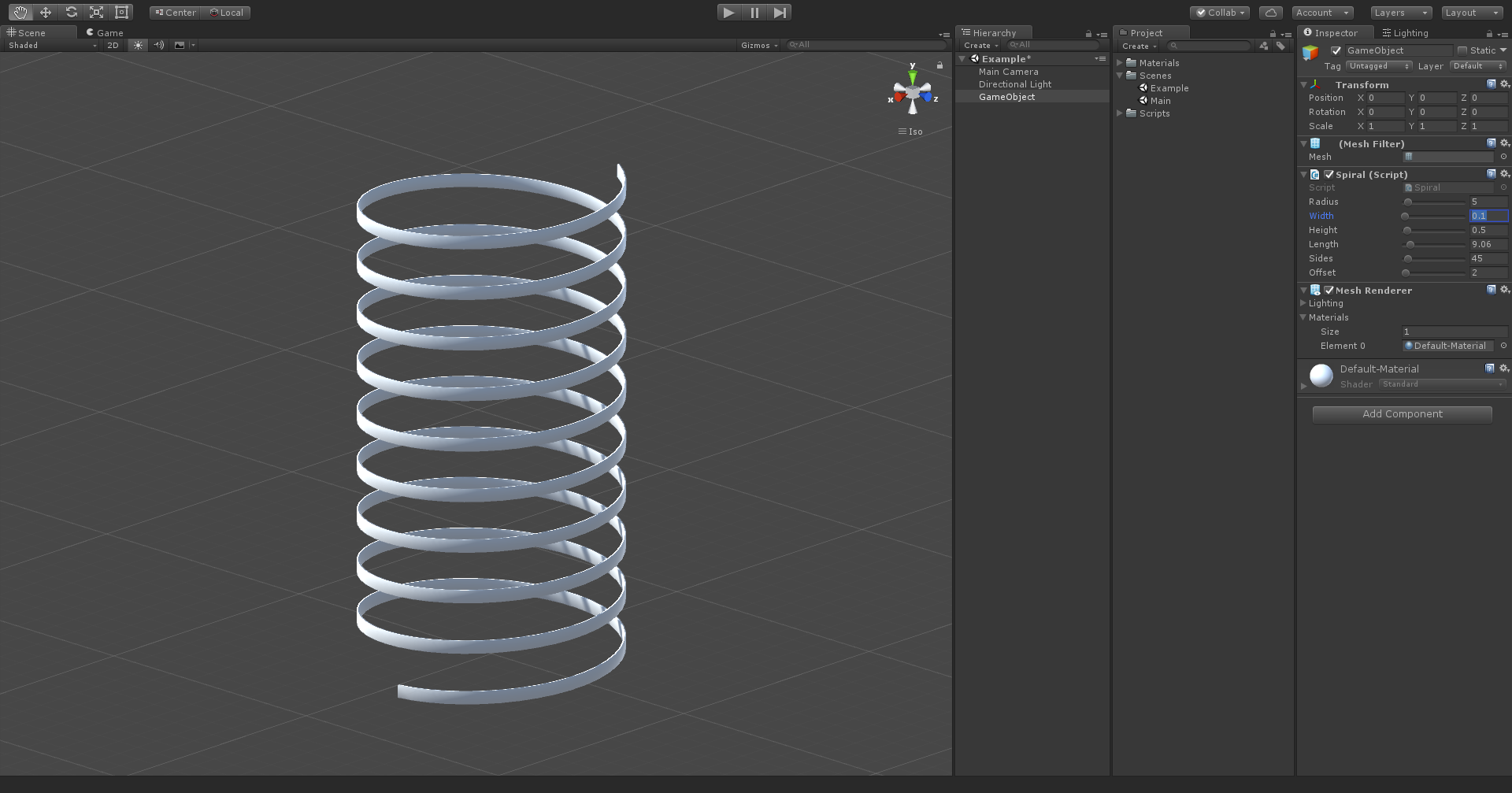Open Mesh Renderer help icon
The width and height of the screenshot is (1512, 793).
(1492, 290)
